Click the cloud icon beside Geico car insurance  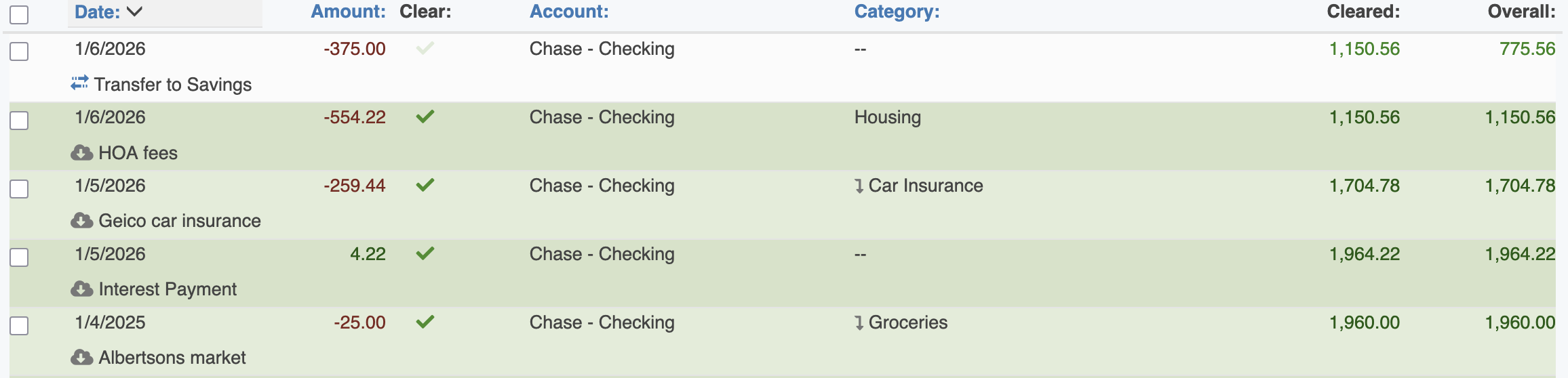82,221
